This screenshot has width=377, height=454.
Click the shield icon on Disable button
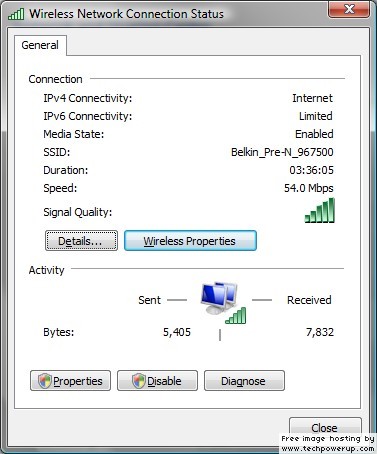coord(139,381)
